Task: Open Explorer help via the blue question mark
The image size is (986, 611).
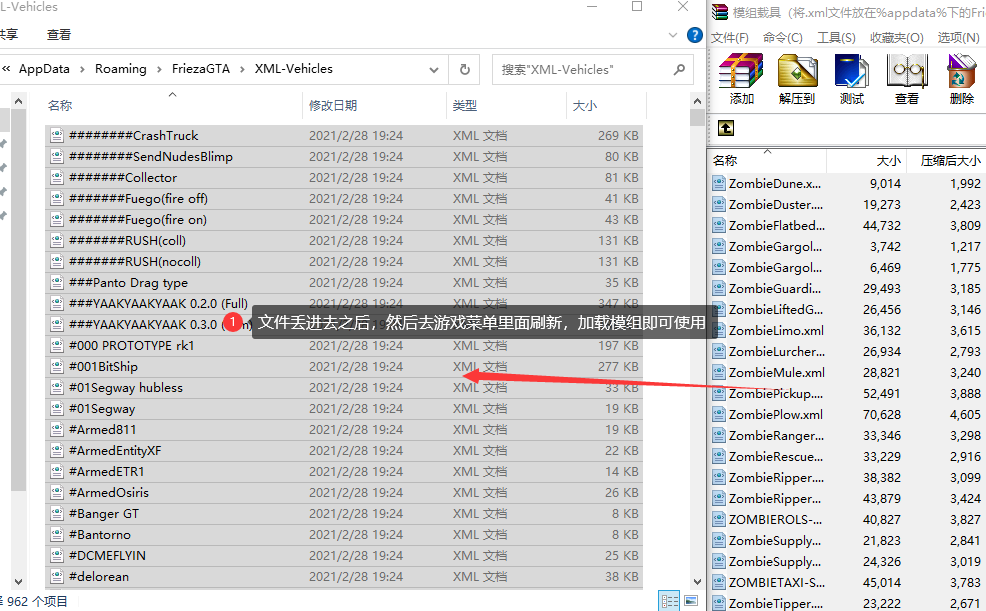Action: 694,35
